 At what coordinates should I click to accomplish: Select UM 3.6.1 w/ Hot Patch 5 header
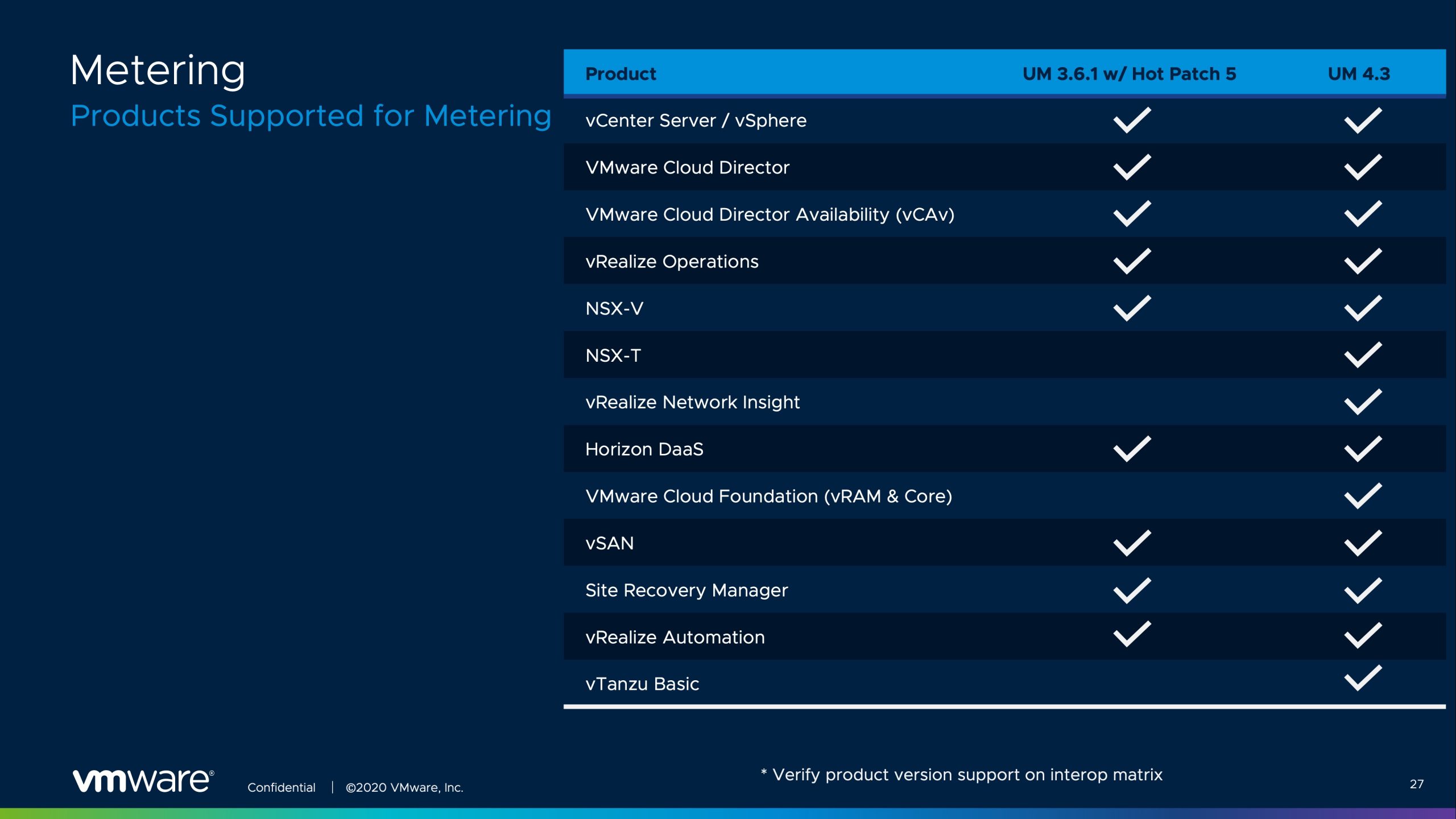tap(1129, 74)
